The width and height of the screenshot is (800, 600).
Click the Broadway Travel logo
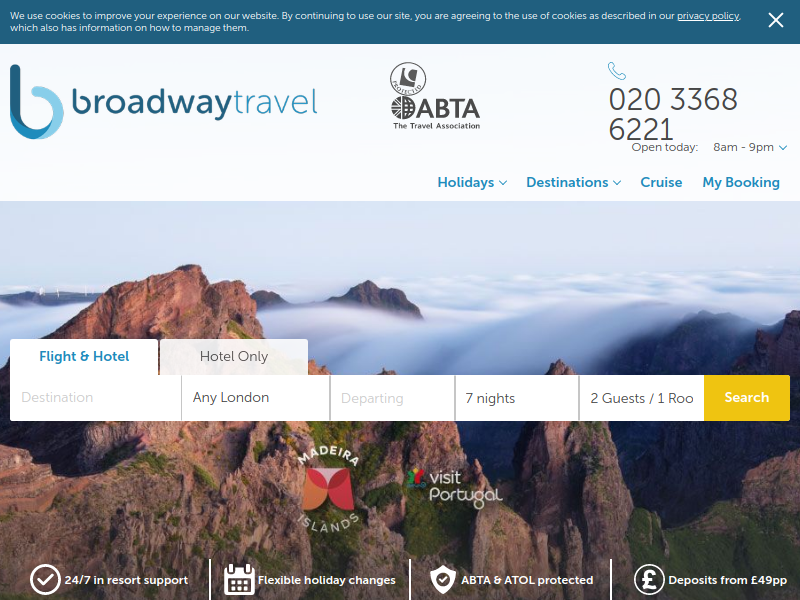click(x=164, y=102)
